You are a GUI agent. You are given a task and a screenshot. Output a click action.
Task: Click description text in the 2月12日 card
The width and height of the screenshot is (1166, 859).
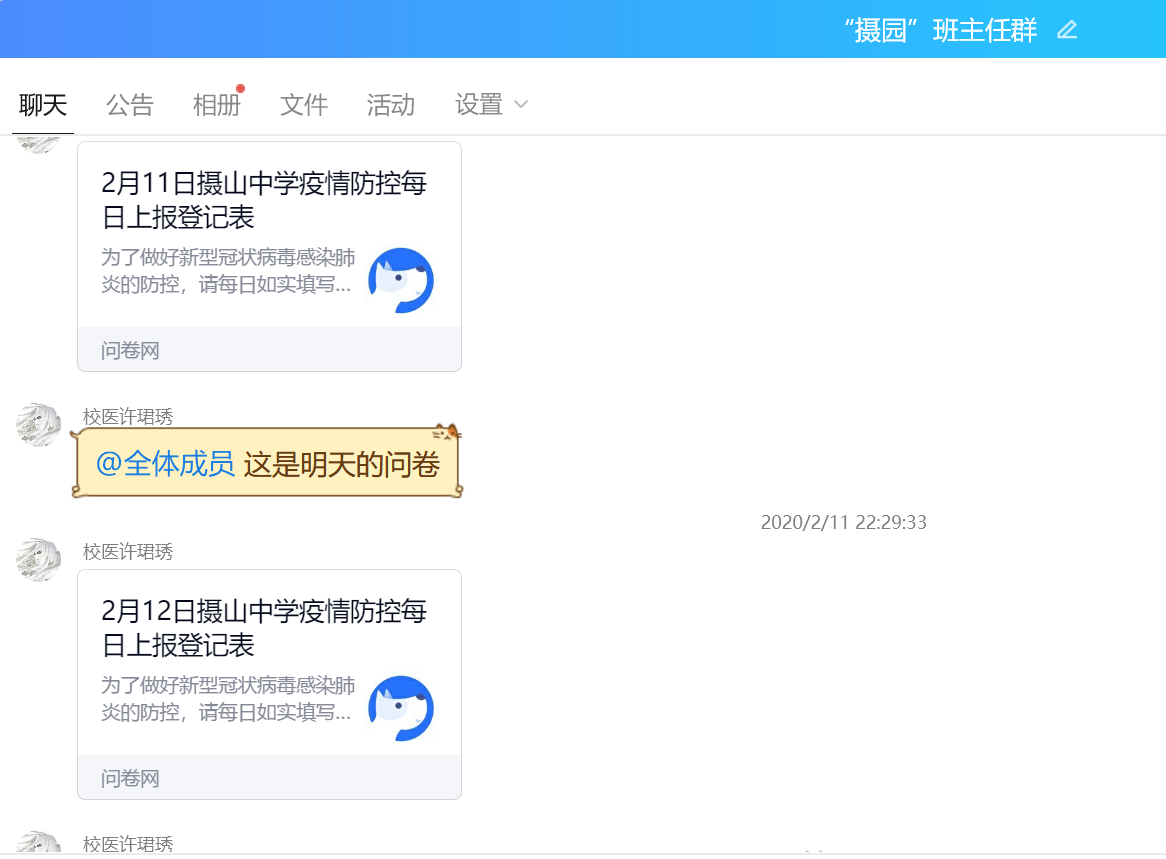point(228,698)
